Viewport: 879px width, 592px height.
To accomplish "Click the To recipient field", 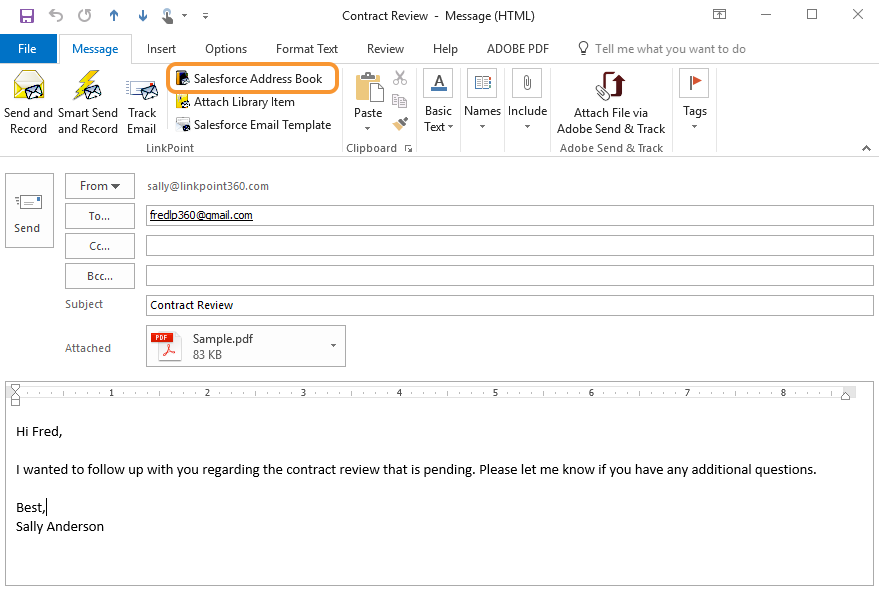I will pyautogui.click(x=510, y=215).
